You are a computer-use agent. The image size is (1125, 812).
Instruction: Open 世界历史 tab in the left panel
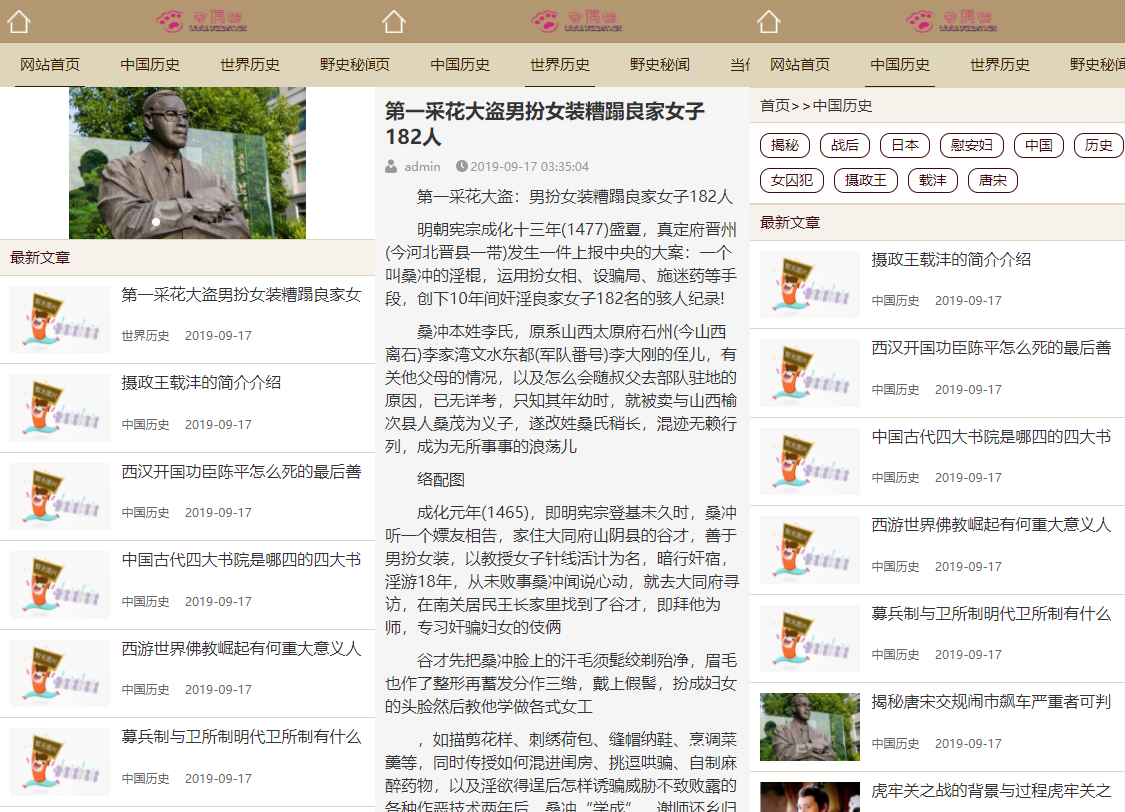pos(250,65)
